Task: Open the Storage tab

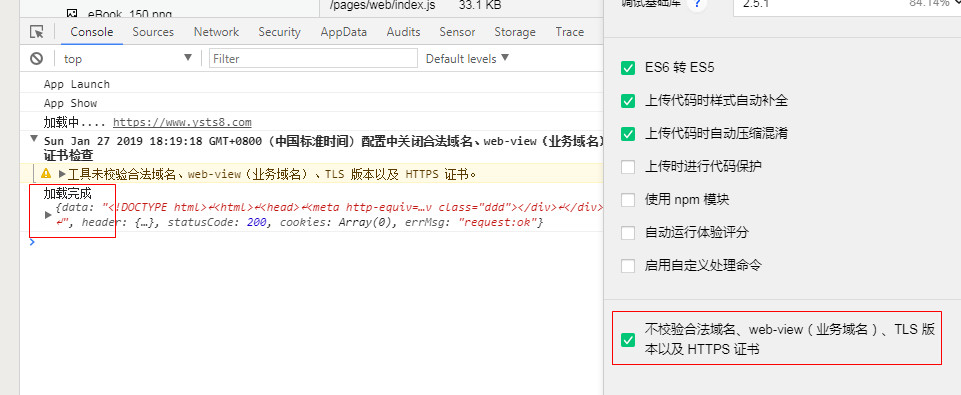Action: tap(515, 32)
